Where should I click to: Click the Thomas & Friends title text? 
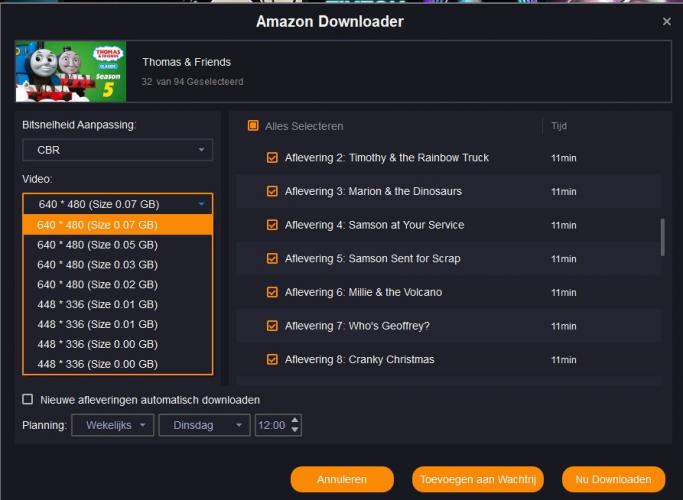186,62
